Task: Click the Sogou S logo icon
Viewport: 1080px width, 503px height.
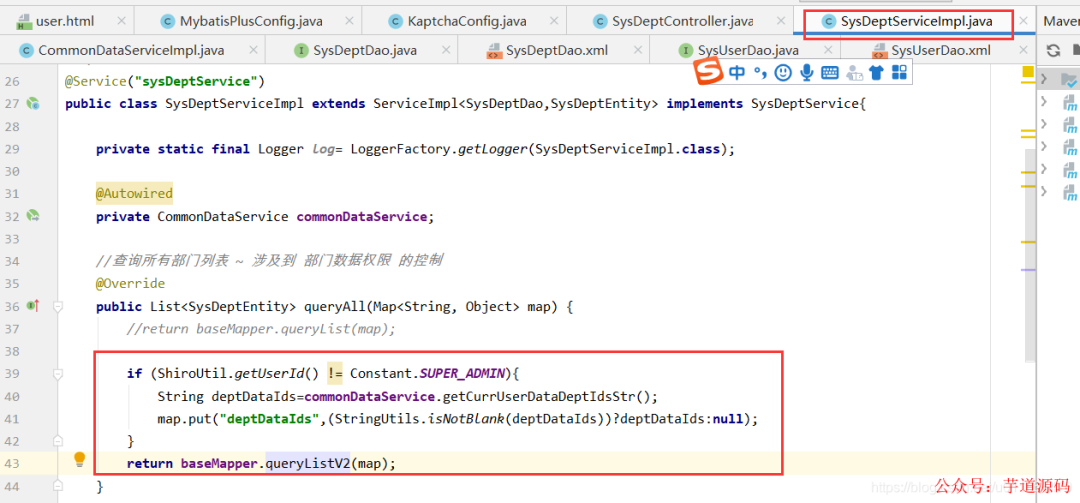Action: tap(709, 72)
